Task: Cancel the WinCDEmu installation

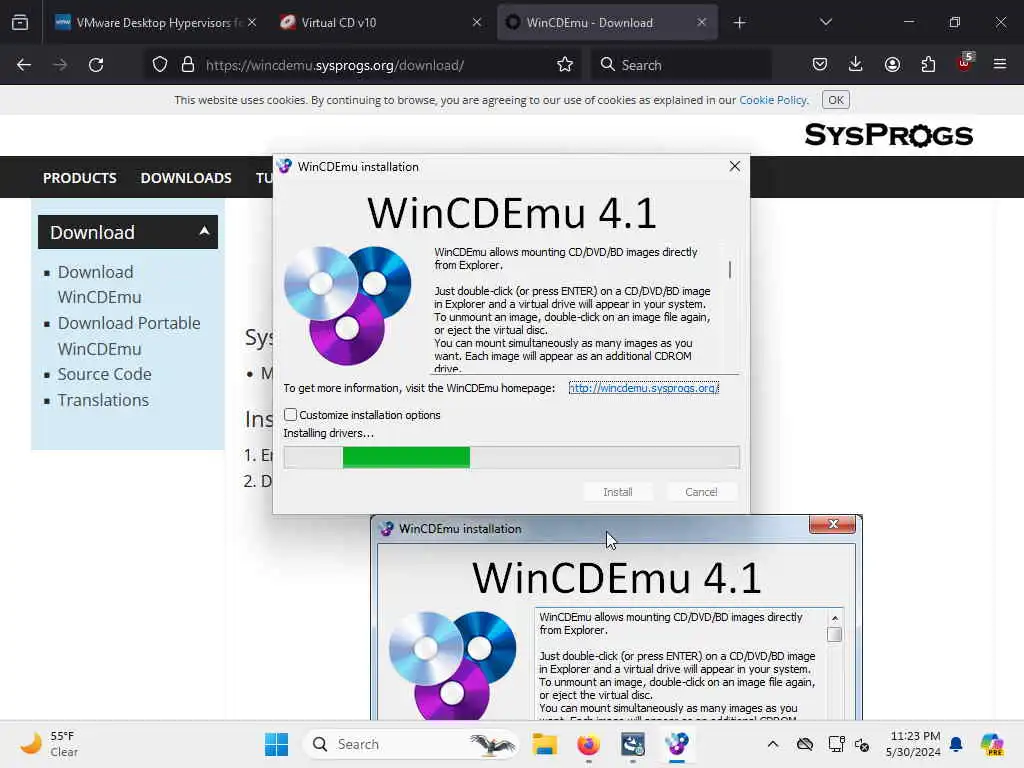Action: tap(701, 492)
